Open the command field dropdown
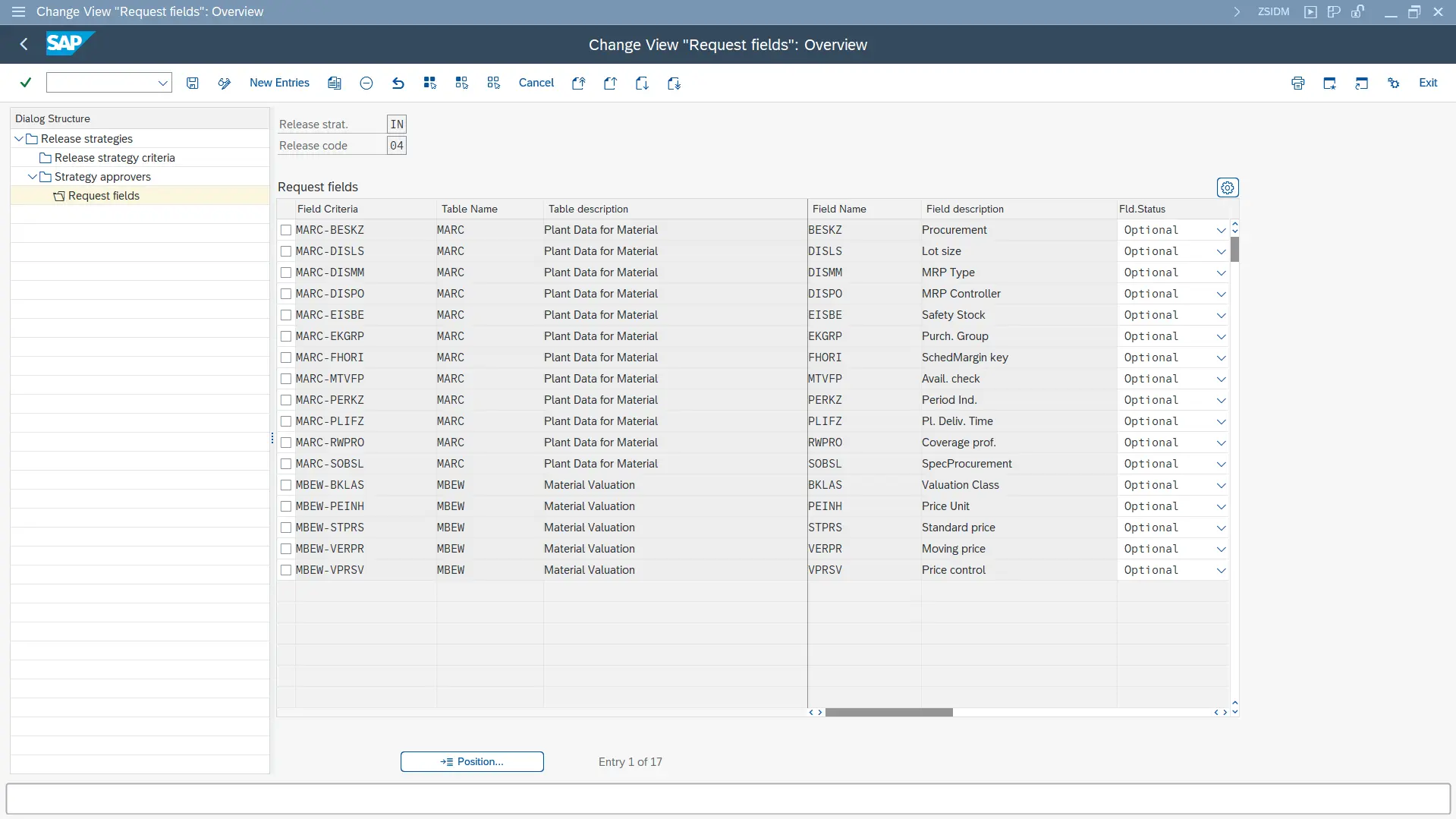 [162, 83]
